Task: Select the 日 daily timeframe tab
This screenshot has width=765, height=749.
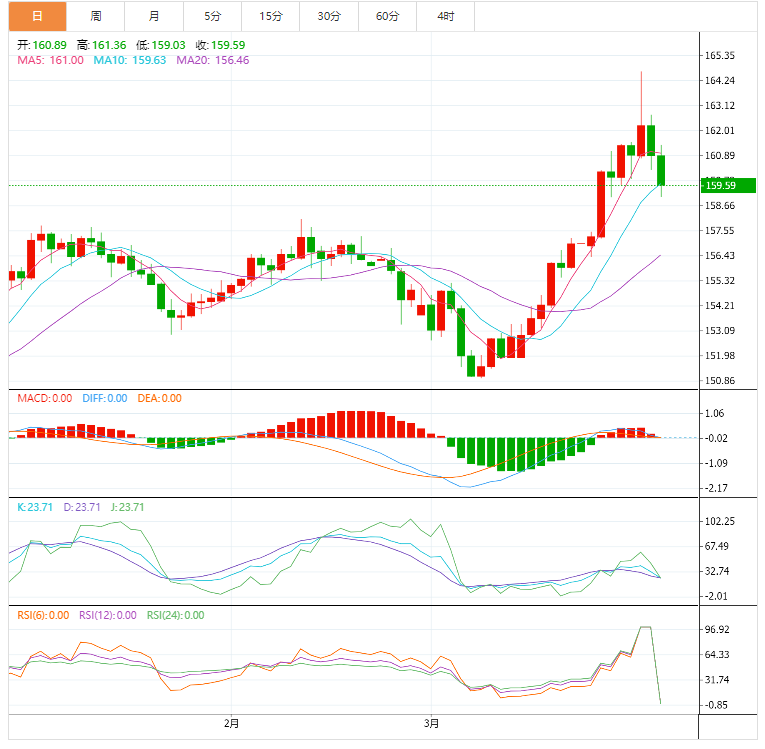Action: [37, 16]
